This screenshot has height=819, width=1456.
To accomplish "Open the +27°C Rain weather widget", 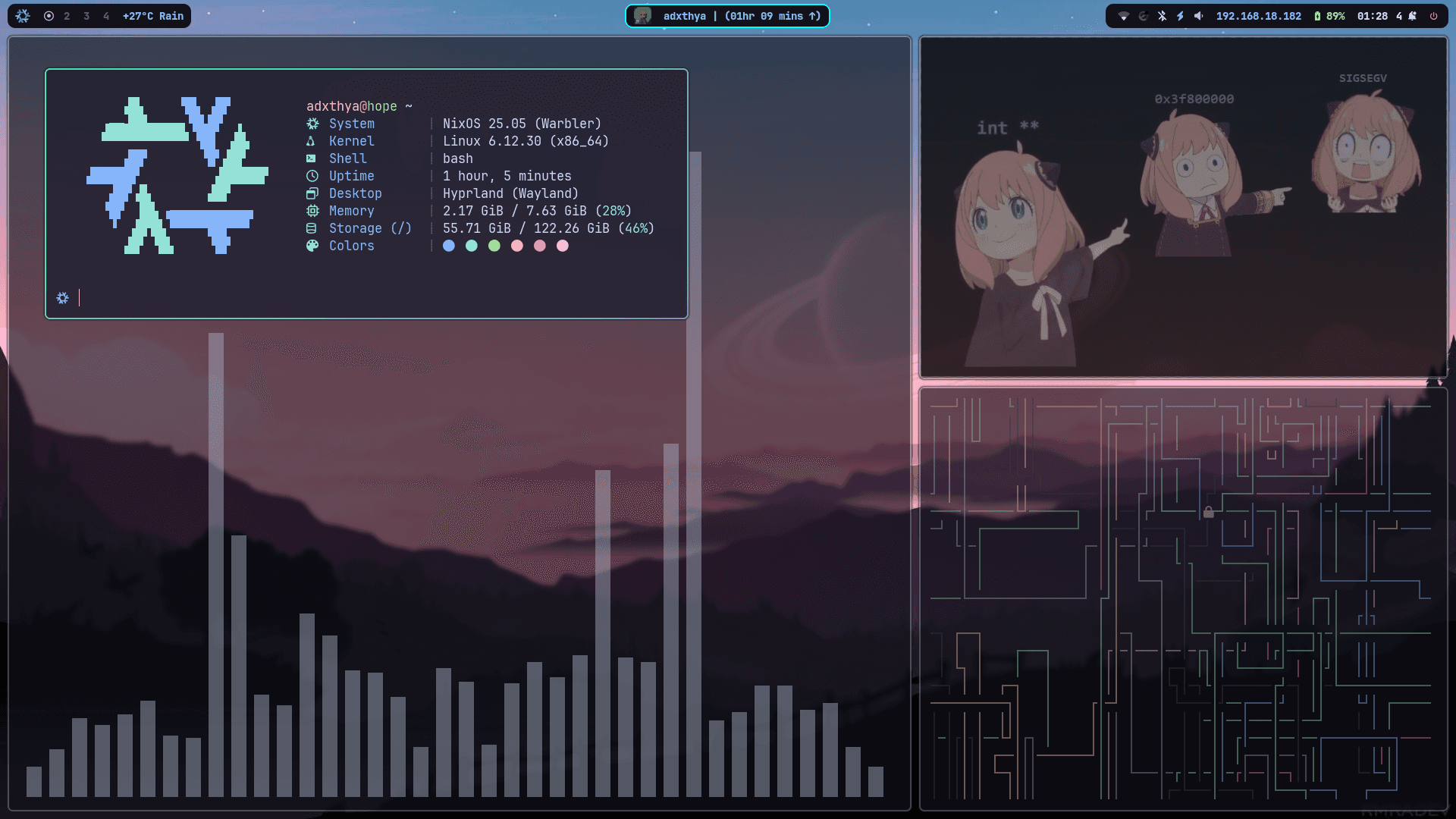I will [x=153, y=16].
